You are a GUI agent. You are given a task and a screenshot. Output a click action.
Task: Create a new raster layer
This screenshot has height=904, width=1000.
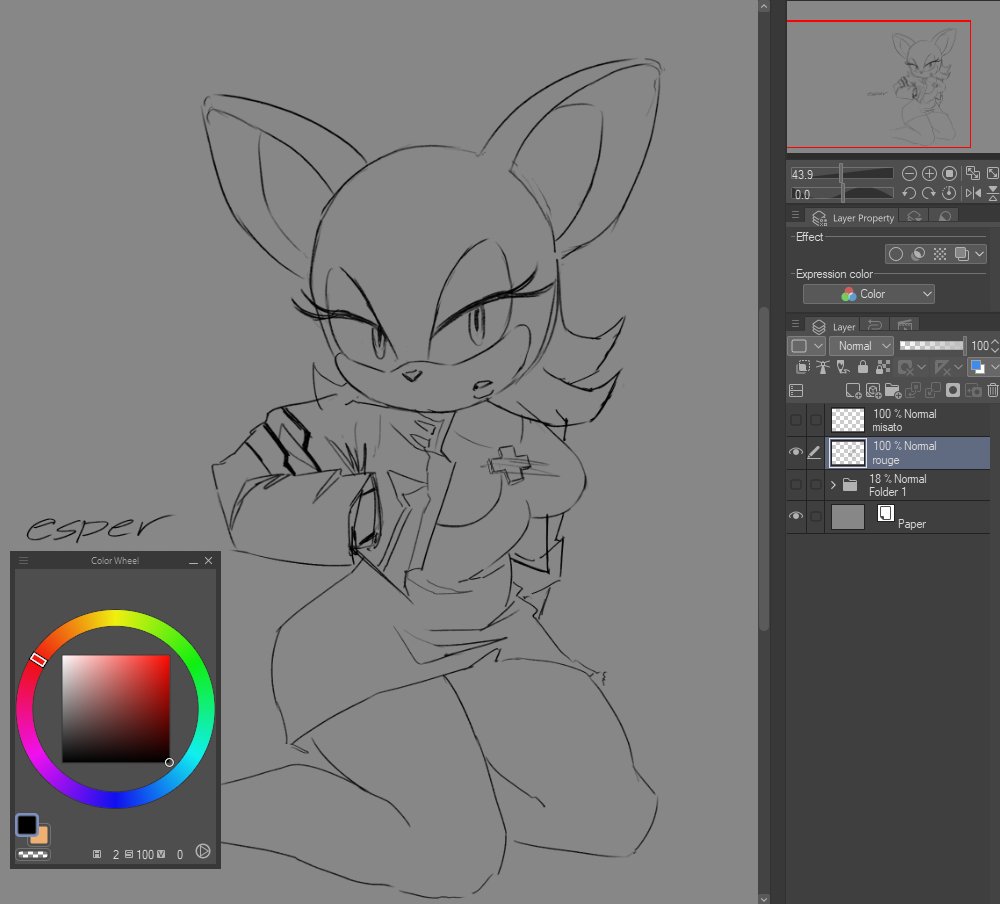click(853, 390)
